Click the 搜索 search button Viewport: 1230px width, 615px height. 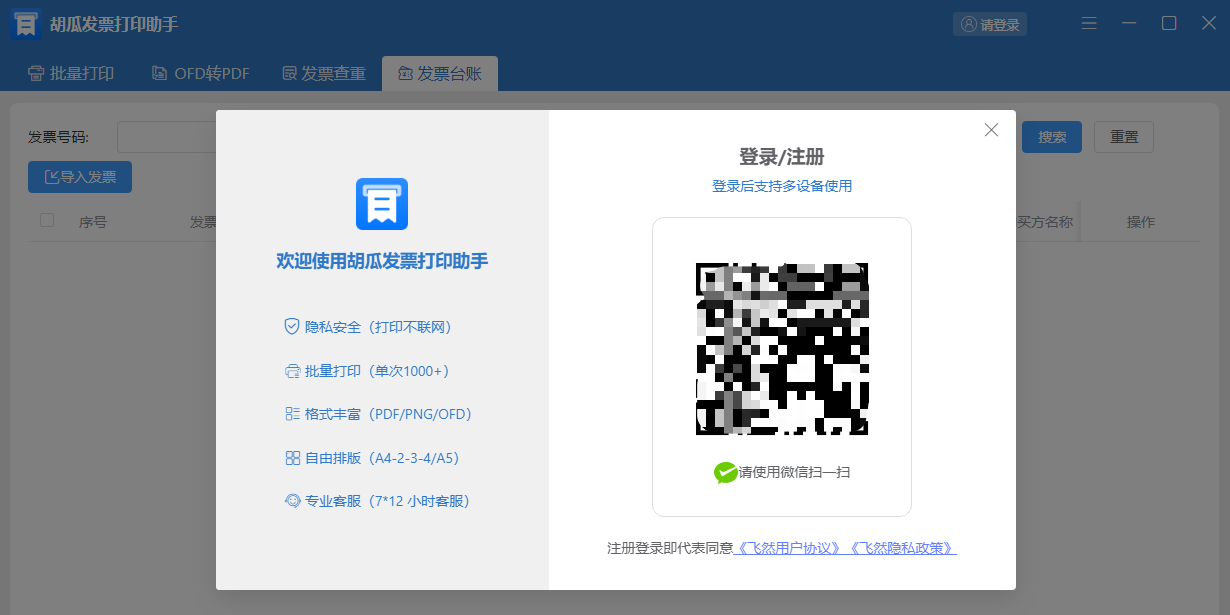[1051, 137]
